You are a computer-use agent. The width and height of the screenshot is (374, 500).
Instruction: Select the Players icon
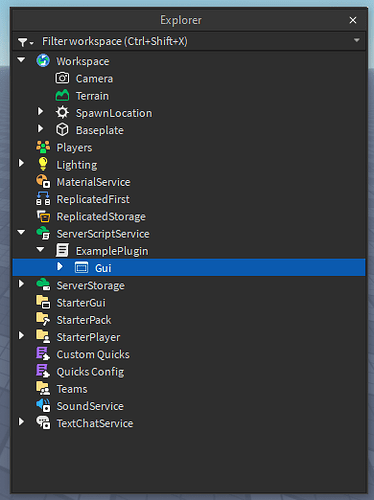pos(43,147)
